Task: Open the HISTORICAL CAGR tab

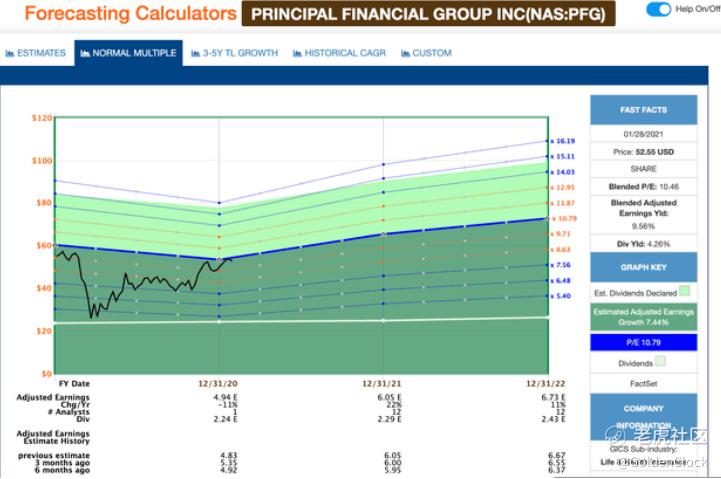Action: click(339, 53)
